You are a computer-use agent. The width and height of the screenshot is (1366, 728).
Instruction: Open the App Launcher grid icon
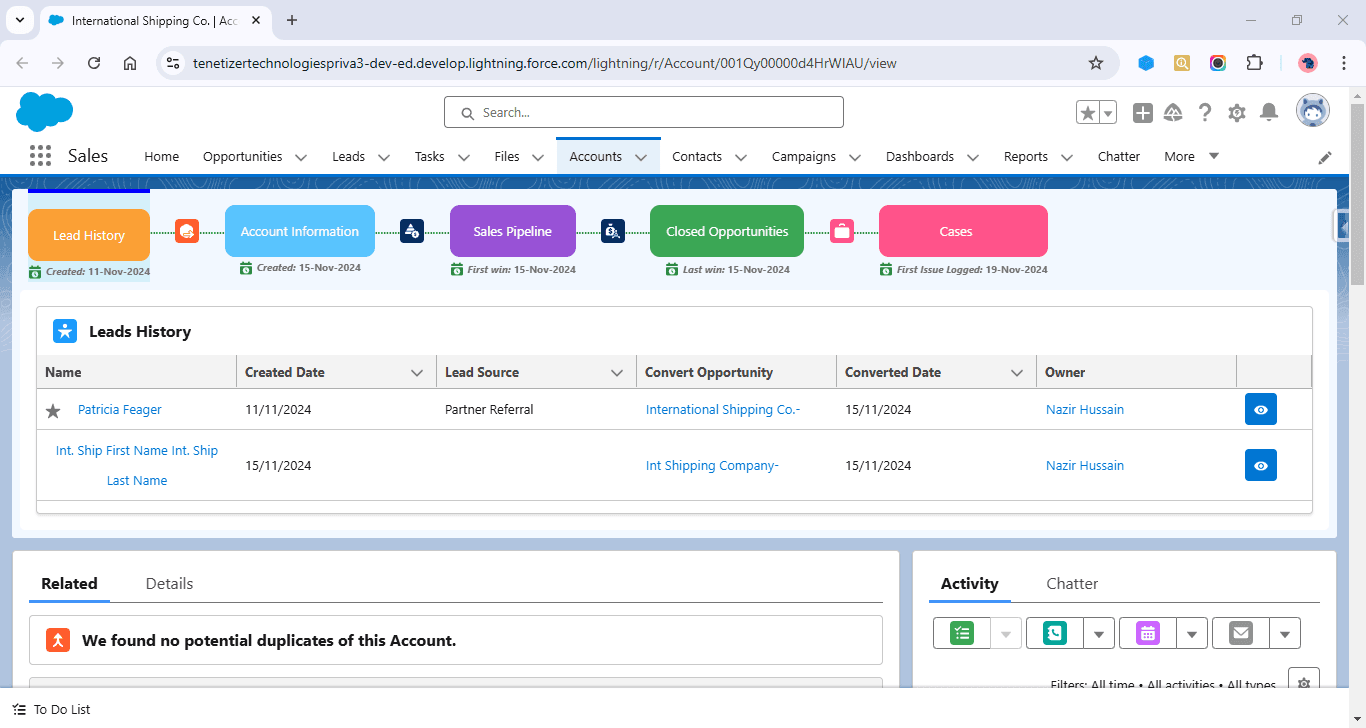pos(40,156)
